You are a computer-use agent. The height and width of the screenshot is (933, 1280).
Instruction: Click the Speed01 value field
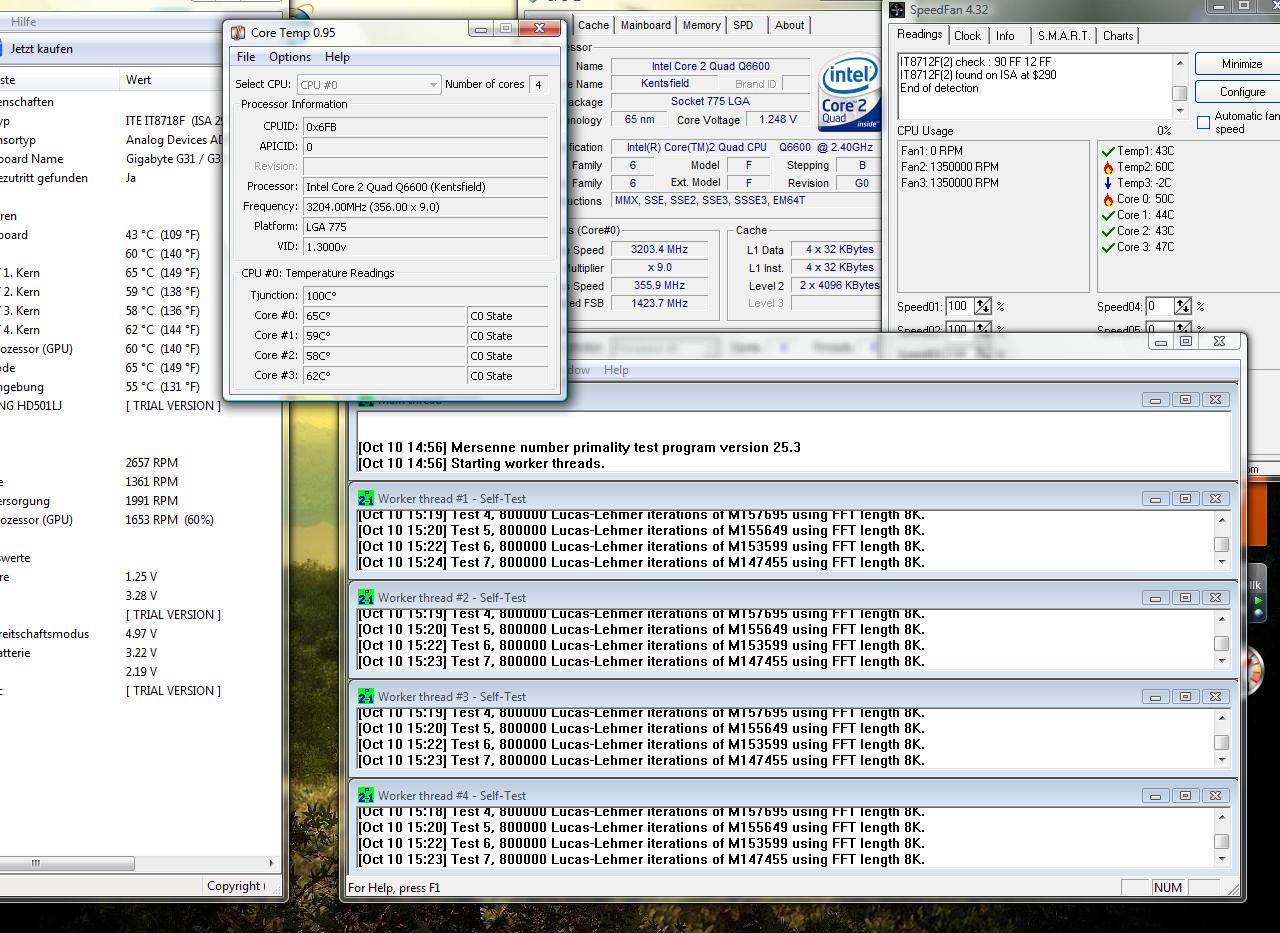[x=959, y=307]
